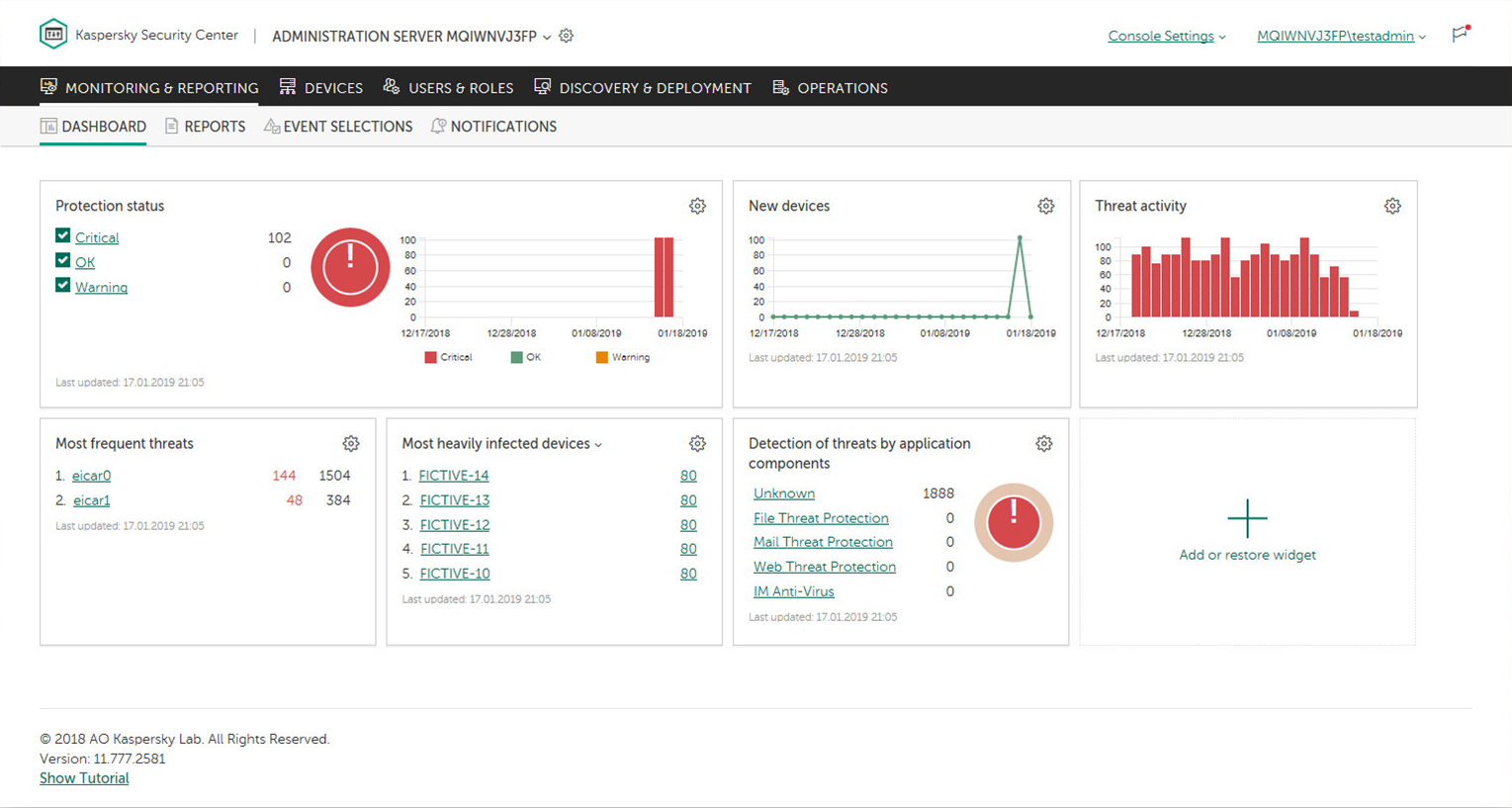Click the red alert circle in Detection of threats
The height and width of the screenshot is (808, 1512).
[x=1014, y=522]
